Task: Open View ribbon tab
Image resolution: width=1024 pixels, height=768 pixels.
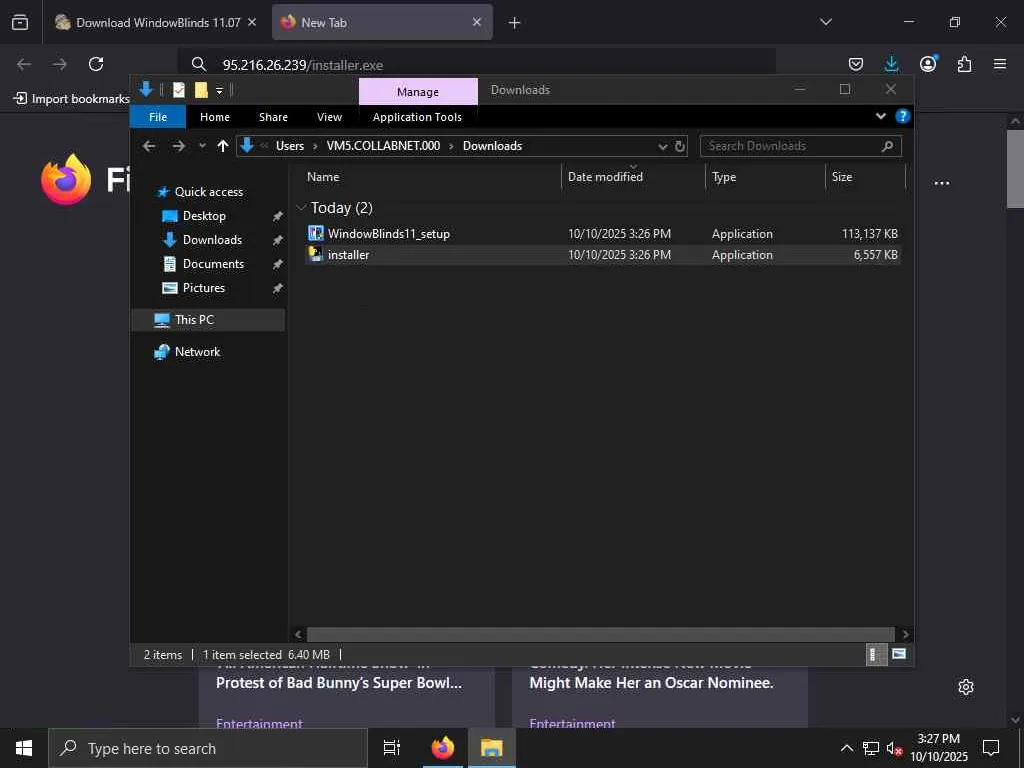Action: click(329, 117)
